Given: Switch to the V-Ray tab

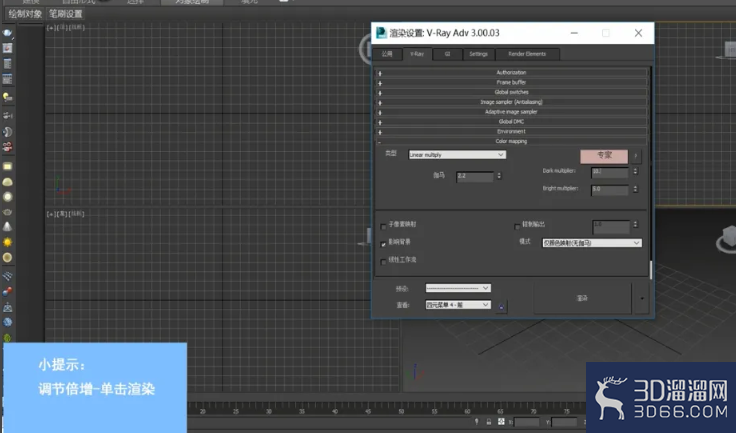Looking at the screenshot, I should point(417,54).
